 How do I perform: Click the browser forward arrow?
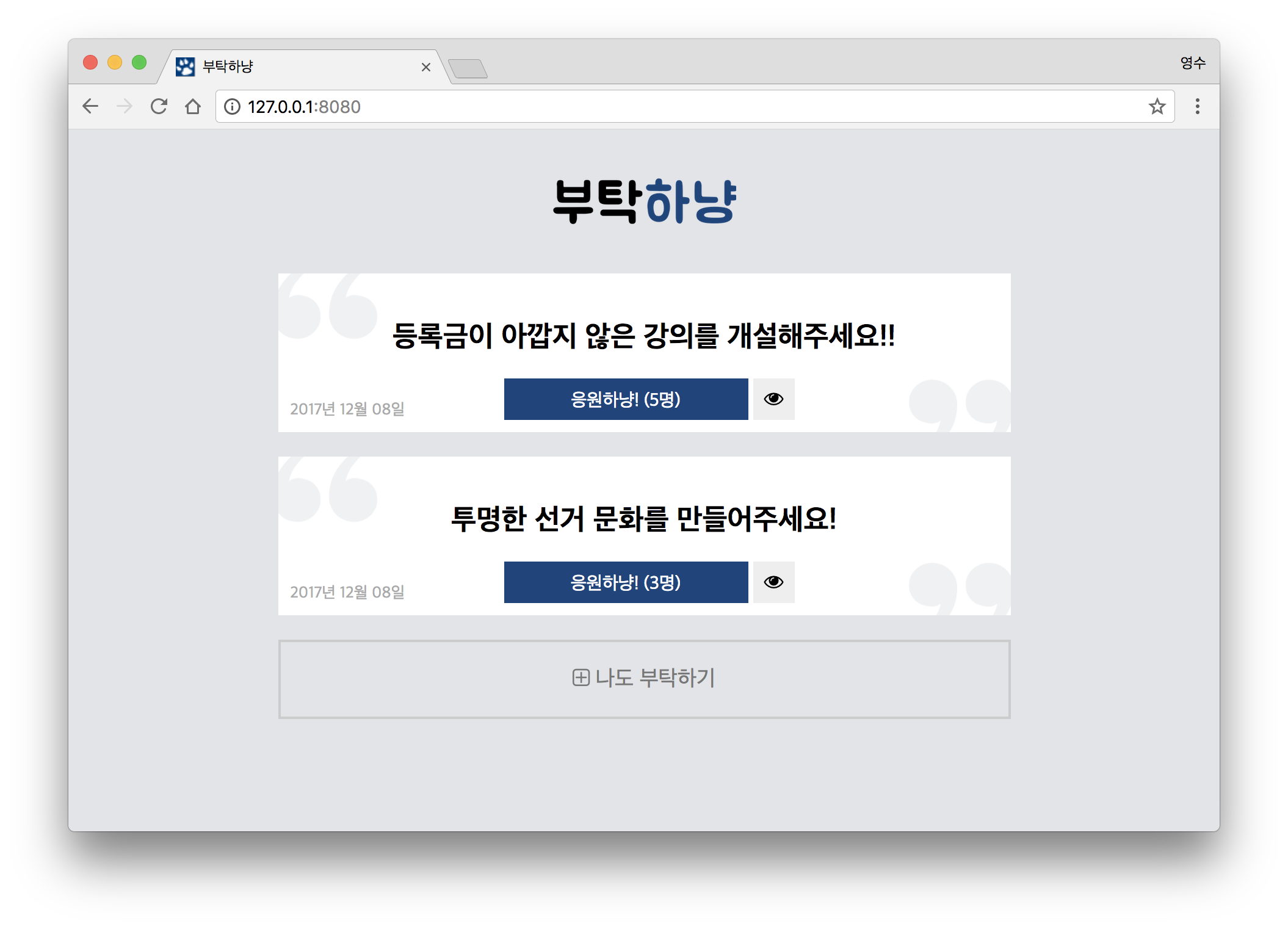tap(125, 106)
